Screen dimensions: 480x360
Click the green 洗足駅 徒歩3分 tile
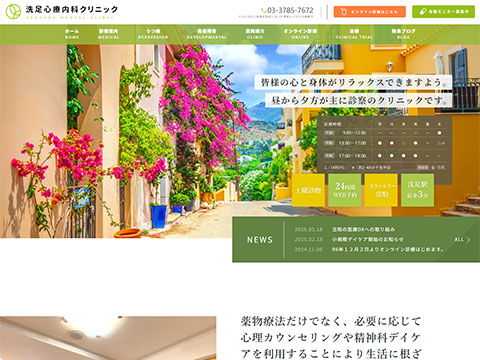click(417, 190)
